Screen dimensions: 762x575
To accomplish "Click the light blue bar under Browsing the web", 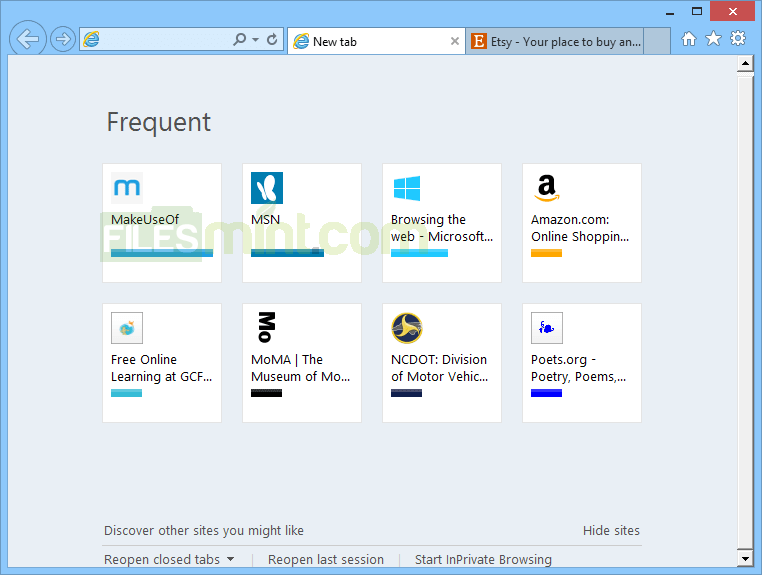I will [419, 253].
